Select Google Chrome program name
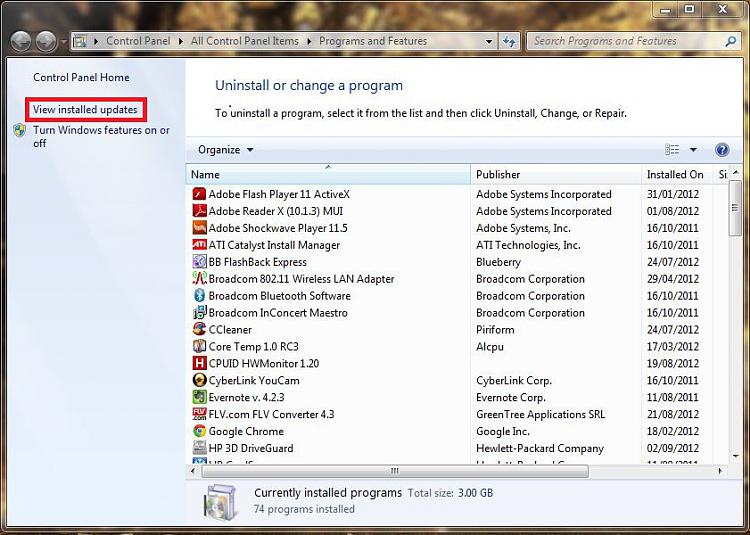The image size is (750, 535). click(x=246, y=431)
